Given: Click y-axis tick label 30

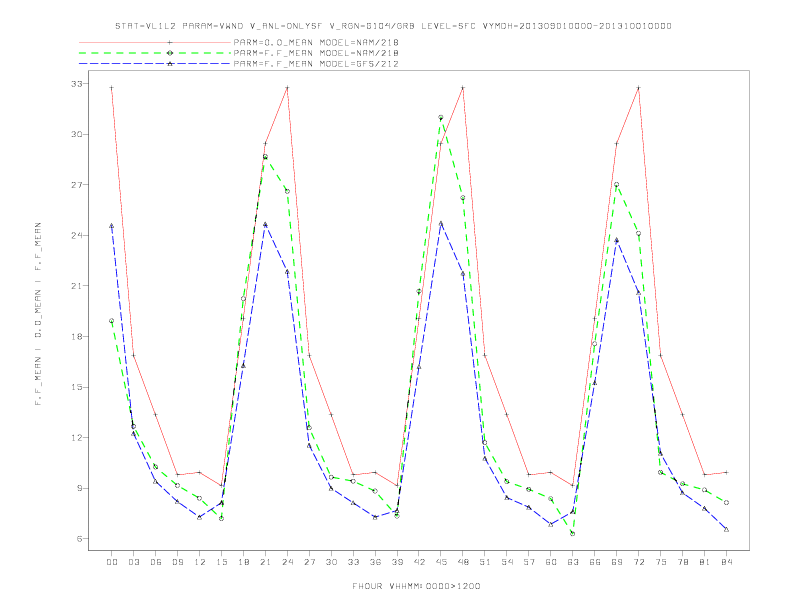Looking at the screenshot, I should (x=77, y=134).
